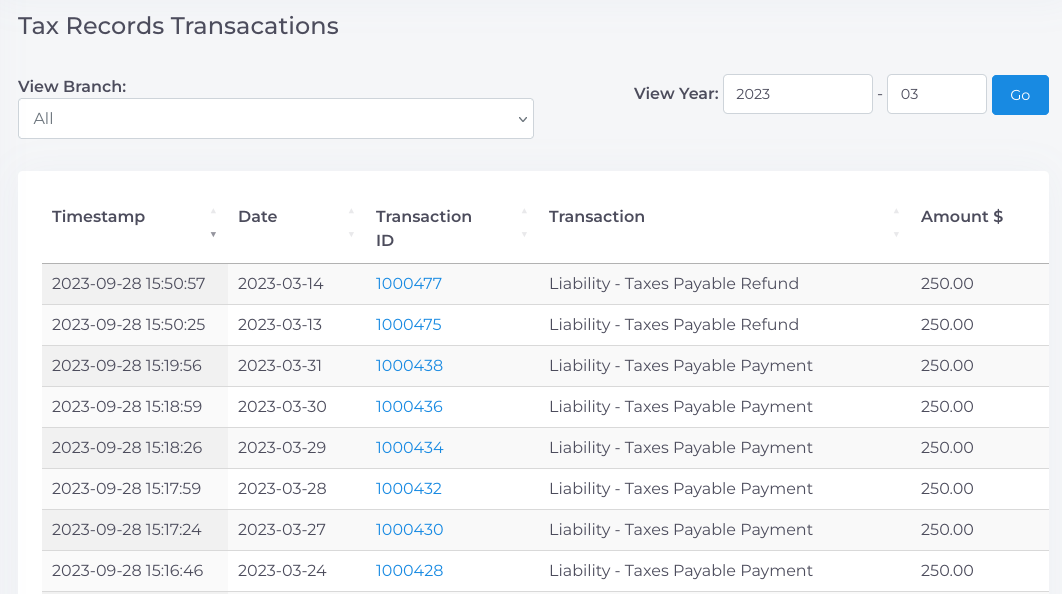Screen dimensions: 1062x594
Task: Click the ascending caret above Date's sort control
Action: point(351,211)
